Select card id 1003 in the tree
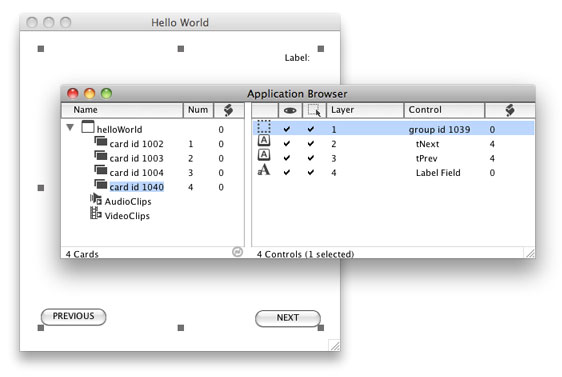This screenshot has height=377, width=562. (137, 158)
